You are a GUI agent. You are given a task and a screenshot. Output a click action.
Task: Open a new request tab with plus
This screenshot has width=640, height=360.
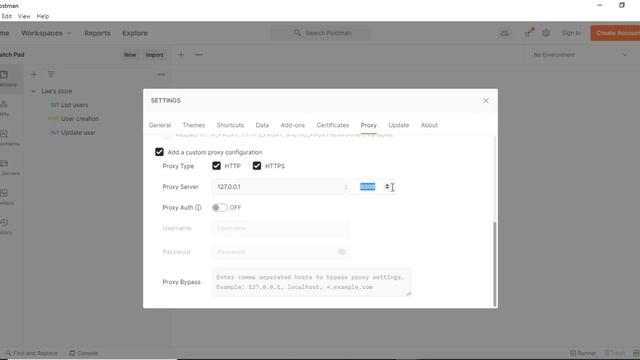(181, 54)
